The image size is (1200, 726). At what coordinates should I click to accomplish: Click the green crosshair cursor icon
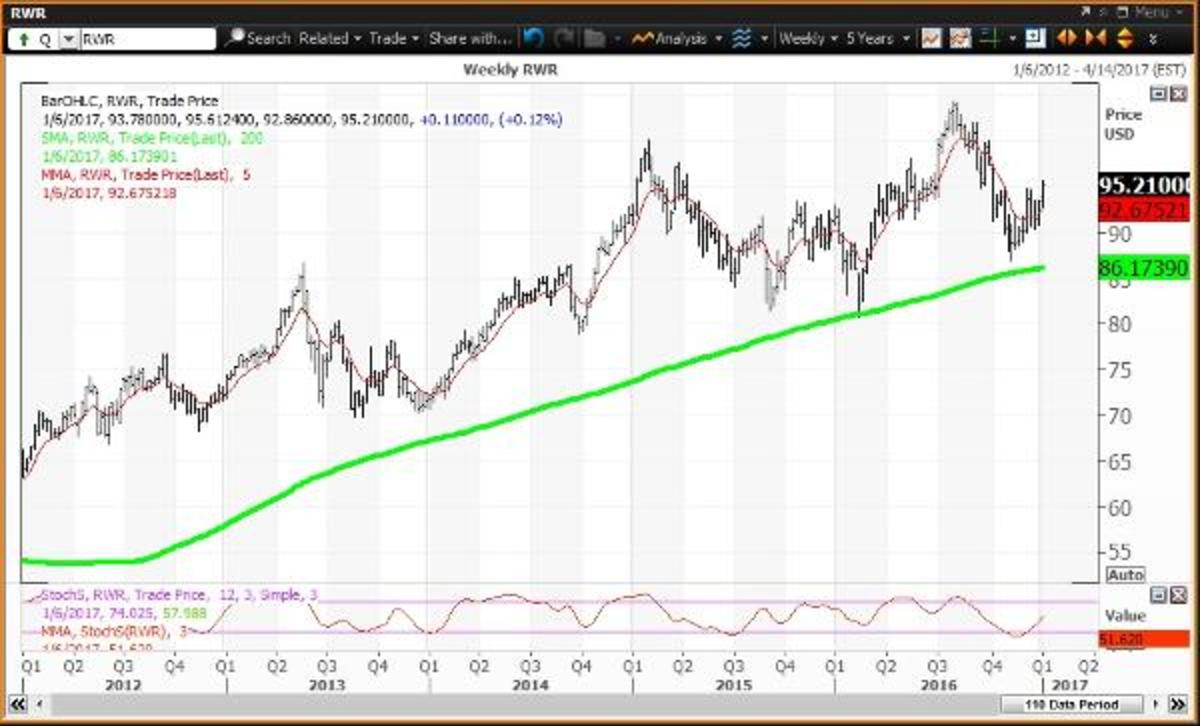[x=990, y=39]
